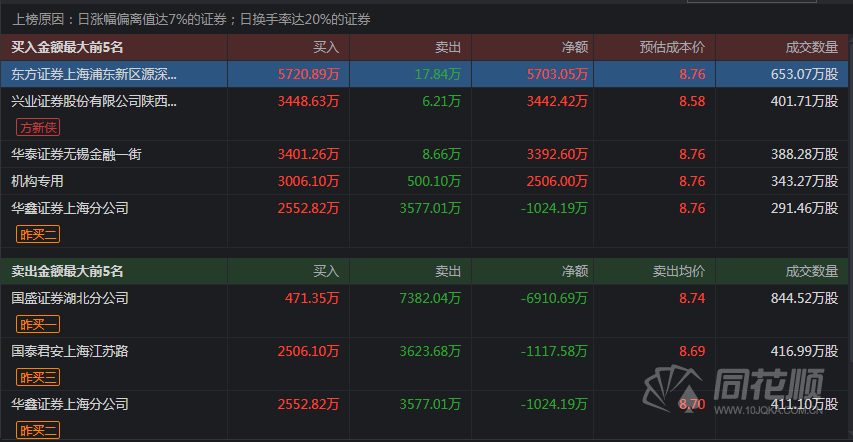853x442 pixels.
Task: Click the 17.84万 sell amount
Action: pos(438,75)
